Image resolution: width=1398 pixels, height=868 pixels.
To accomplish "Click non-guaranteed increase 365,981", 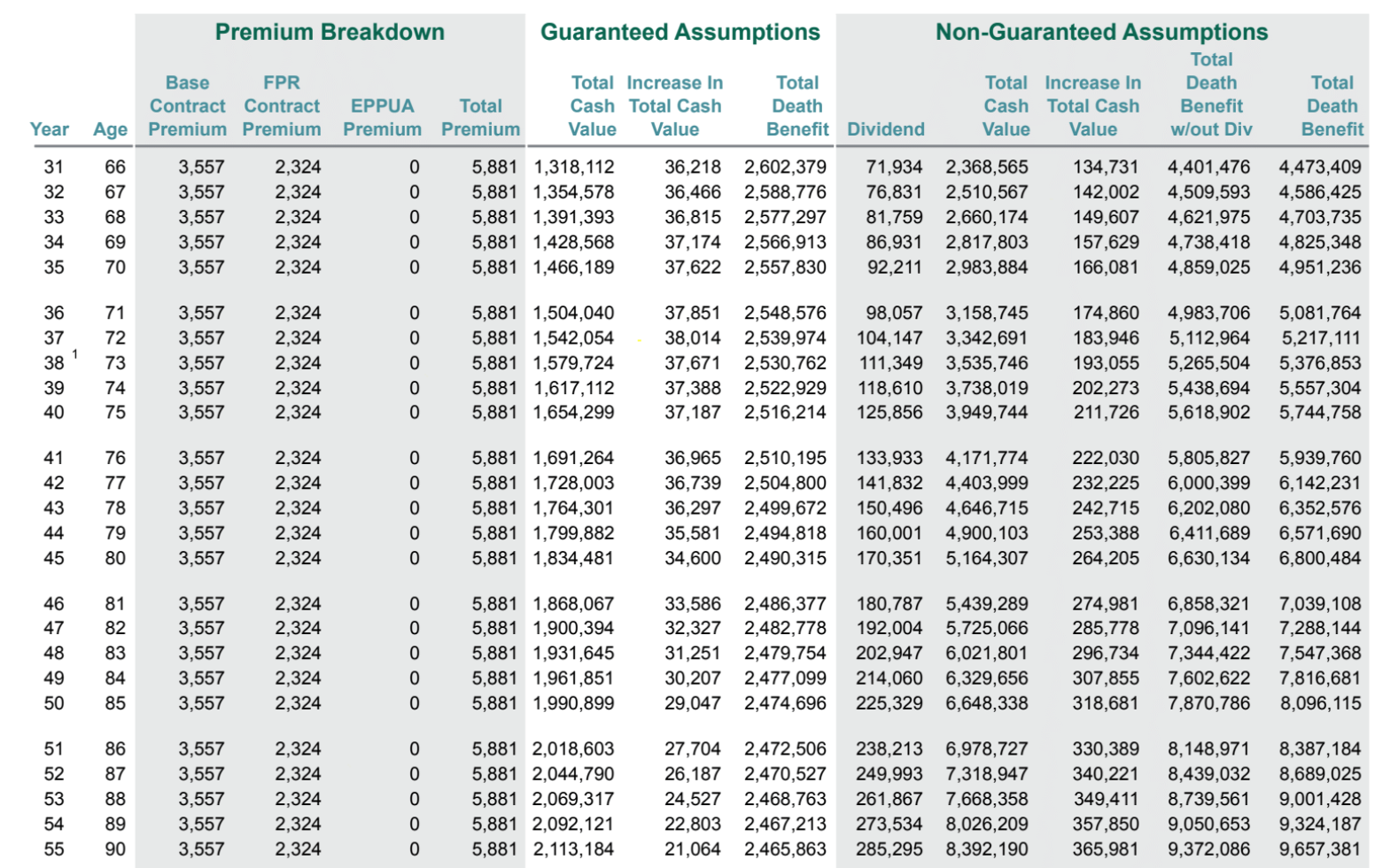I will click(1106, 849).
